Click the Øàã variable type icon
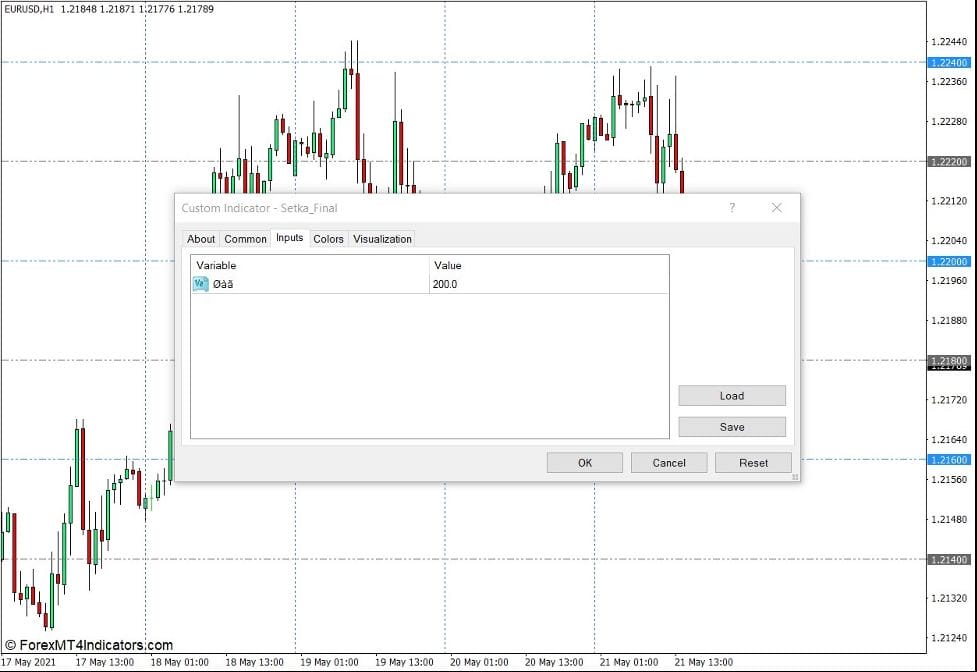977x672 pixels. click(x=199, y=284)
